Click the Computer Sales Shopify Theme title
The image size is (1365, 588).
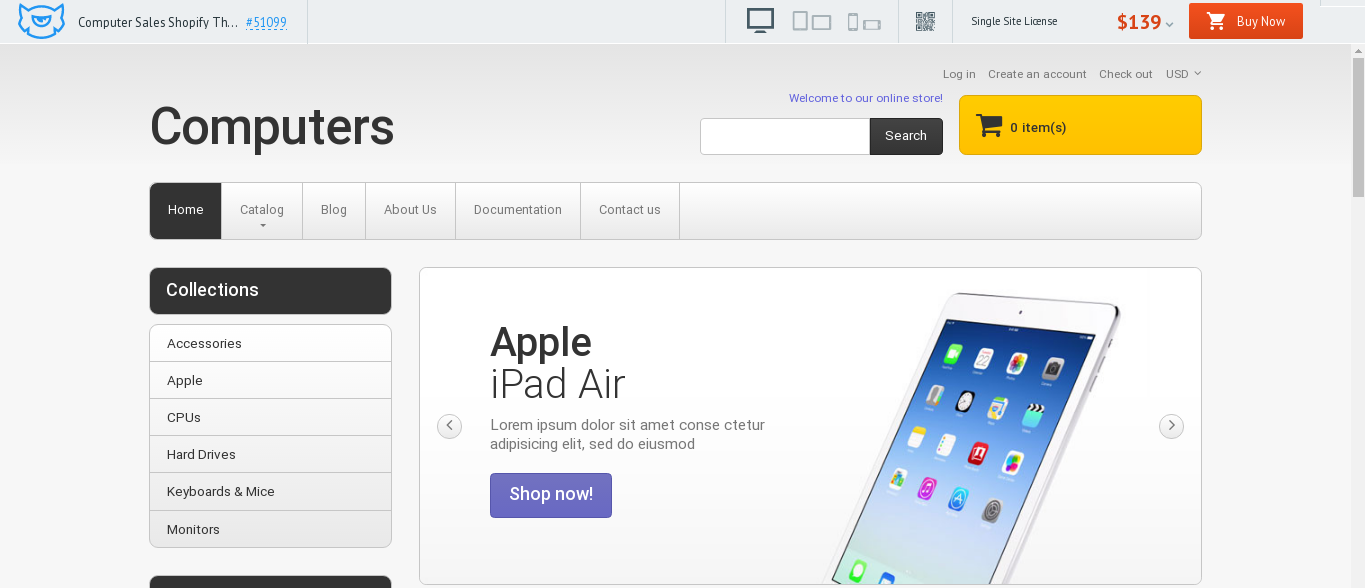pos(158,22)
